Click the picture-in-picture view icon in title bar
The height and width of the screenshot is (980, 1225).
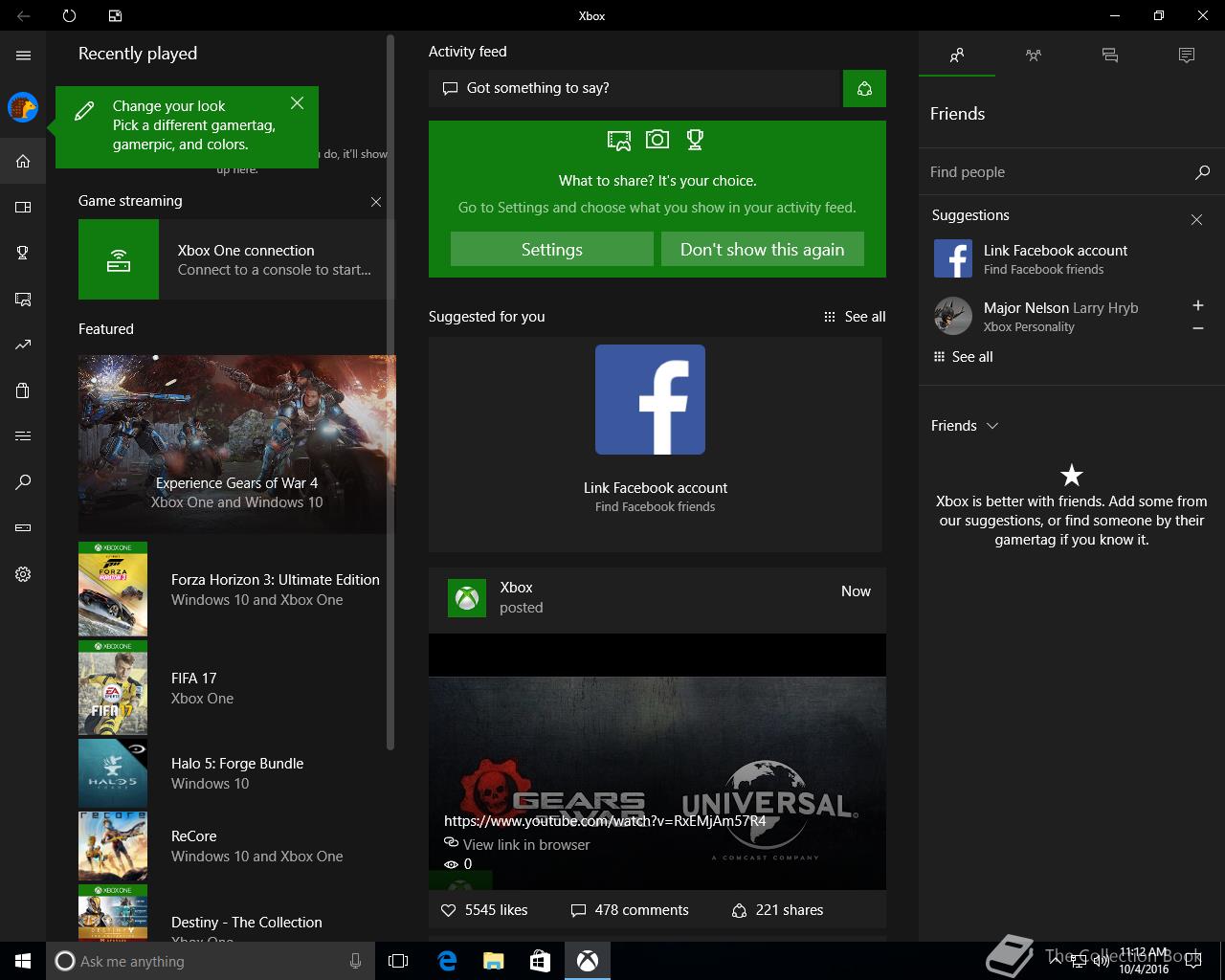pos(115,15)
